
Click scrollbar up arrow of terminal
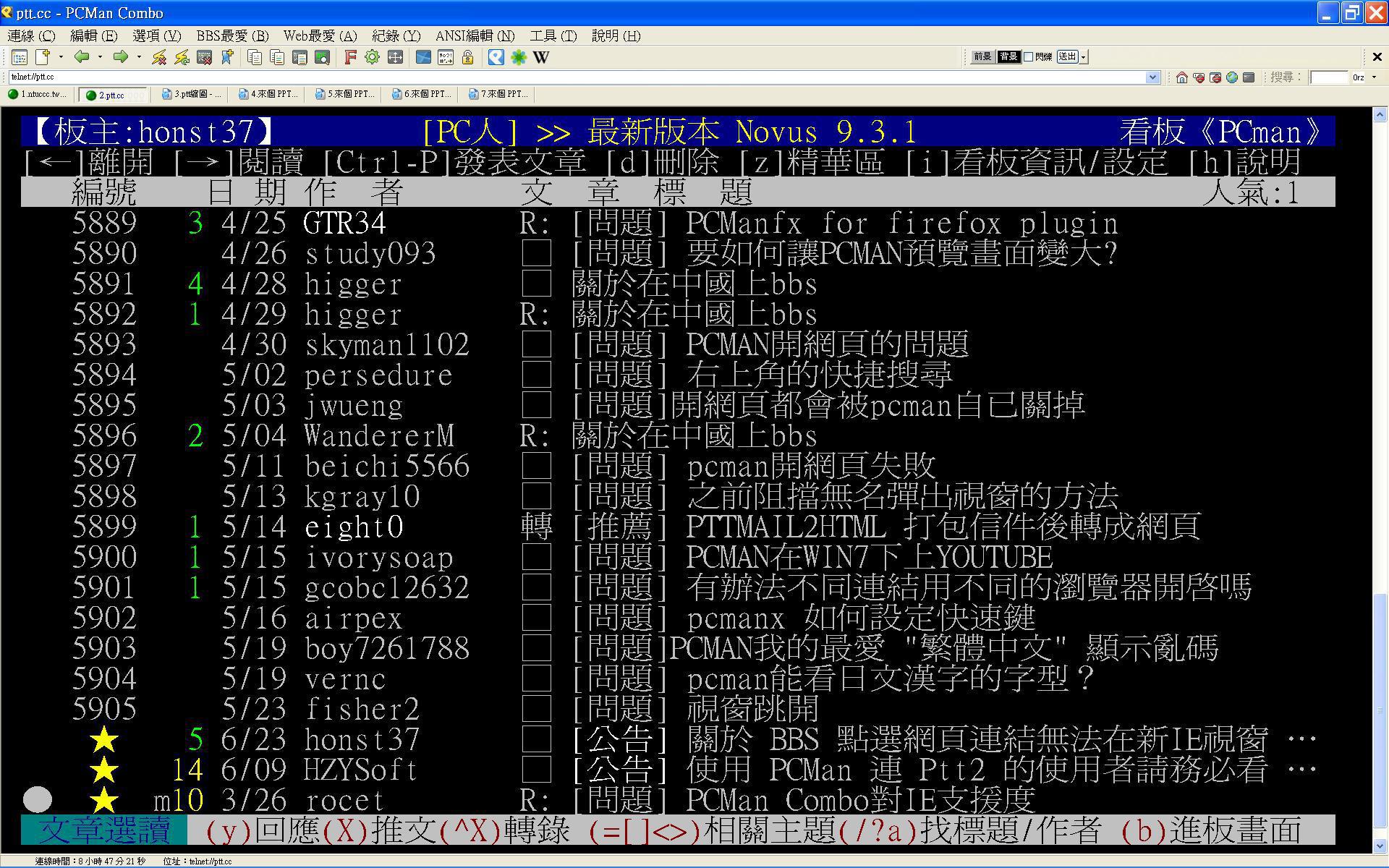click(x=1380, y=115)
